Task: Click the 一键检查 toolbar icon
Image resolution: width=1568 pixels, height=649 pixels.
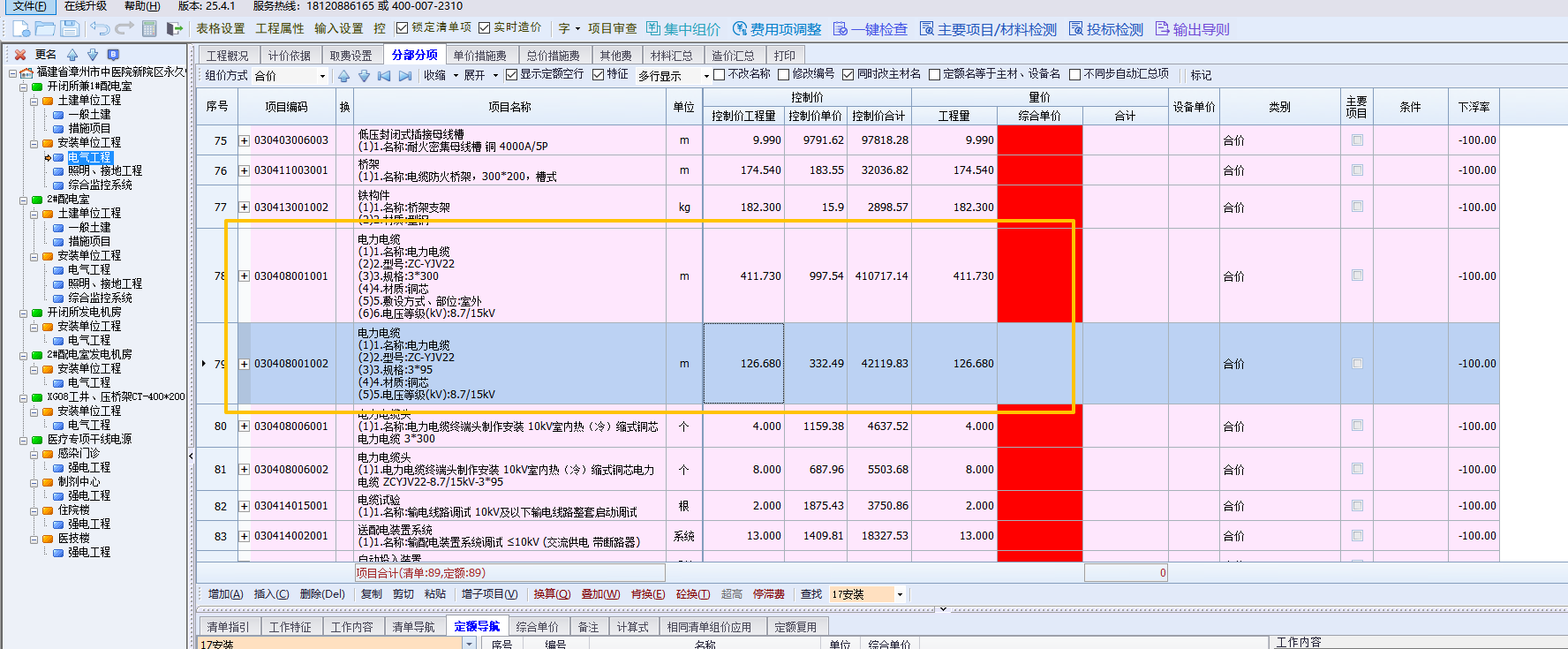Action: tap(841, 28)
